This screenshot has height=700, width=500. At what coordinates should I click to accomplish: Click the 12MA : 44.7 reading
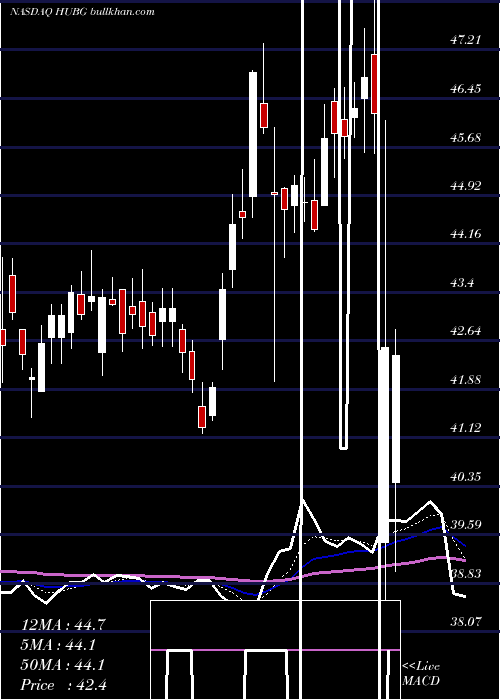point(63,625)
